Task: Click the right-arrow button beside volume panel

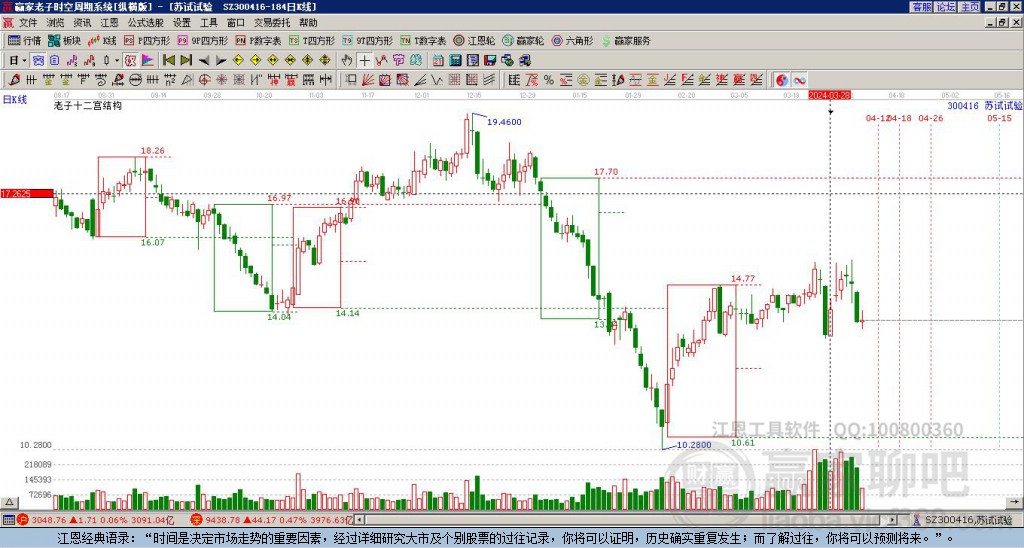Action: [x=1014, y=503]
